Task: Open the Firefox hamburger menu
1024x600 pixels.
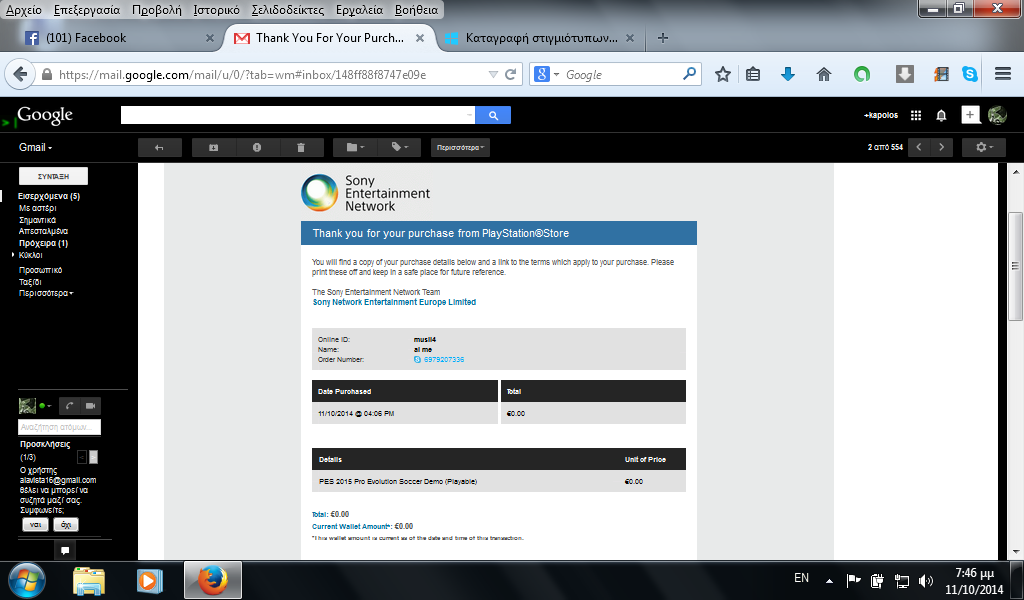Action: [1003, 74]
